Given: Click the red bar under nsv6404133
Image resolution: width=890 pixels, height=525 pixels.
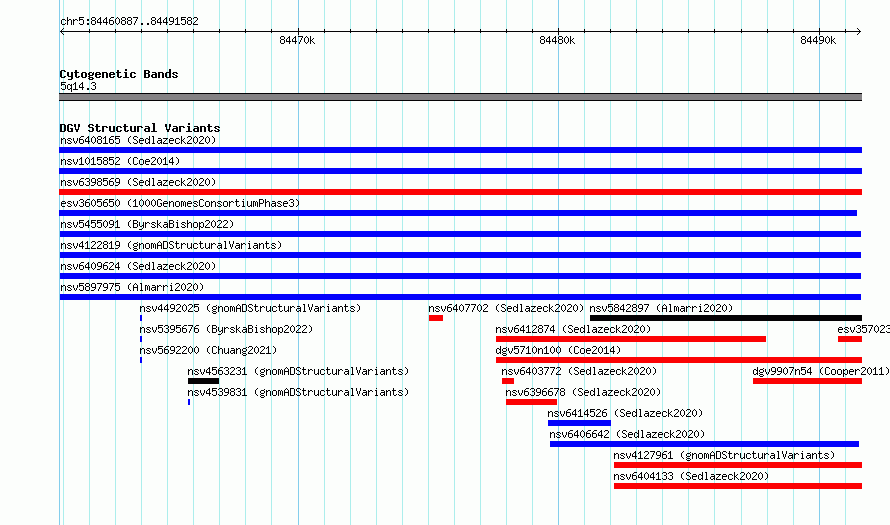Looking at the screenshot, I should (x=738, y=486).
